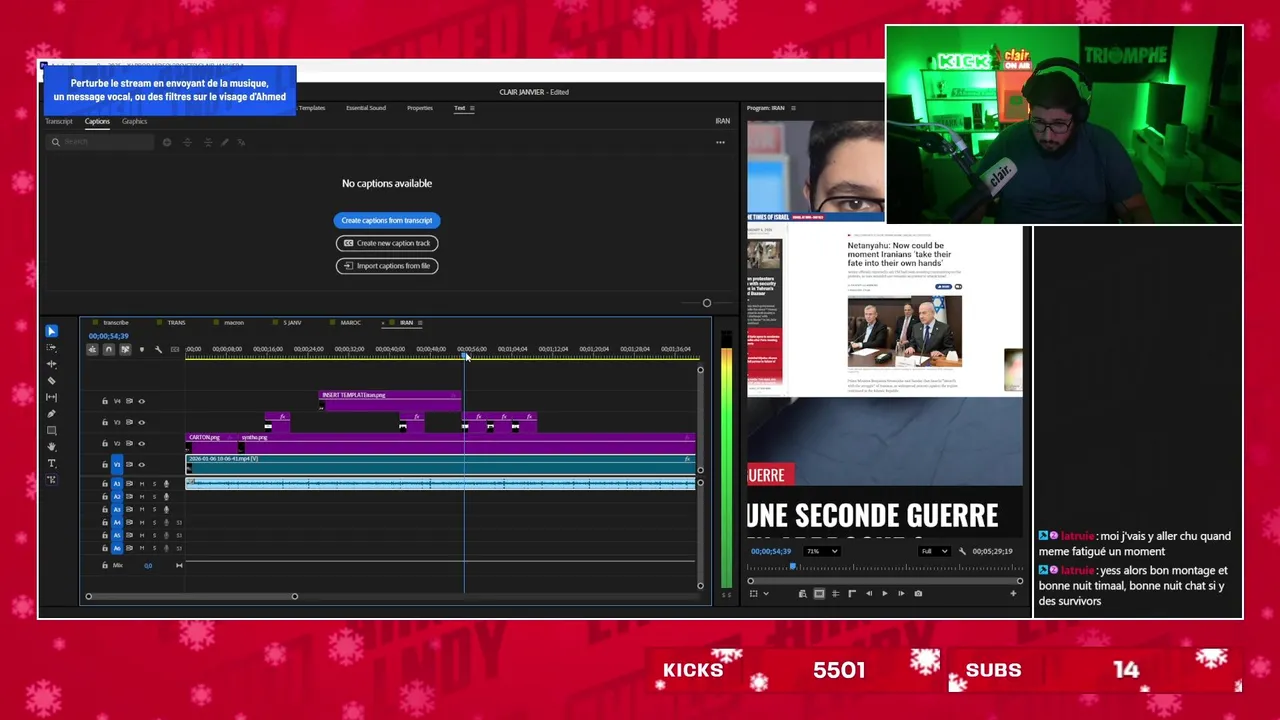This screenshot has width=1280, height=720.
Task: Click the add caption segment icon
Action: (x=167, y=142)
